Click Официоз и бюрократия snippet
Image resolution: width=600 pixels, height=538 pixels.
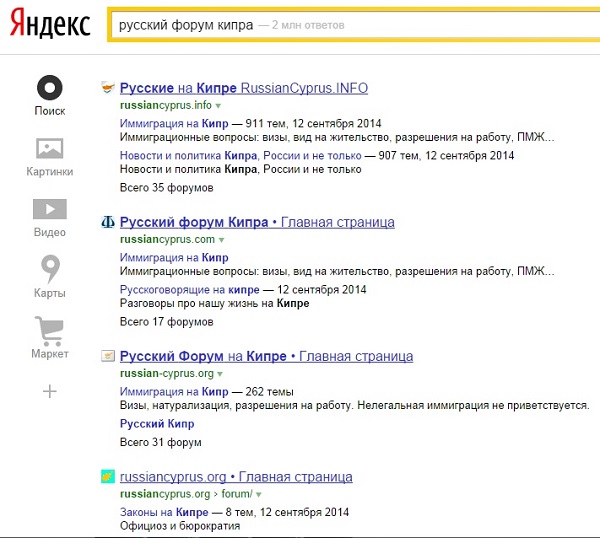(180, 526)
